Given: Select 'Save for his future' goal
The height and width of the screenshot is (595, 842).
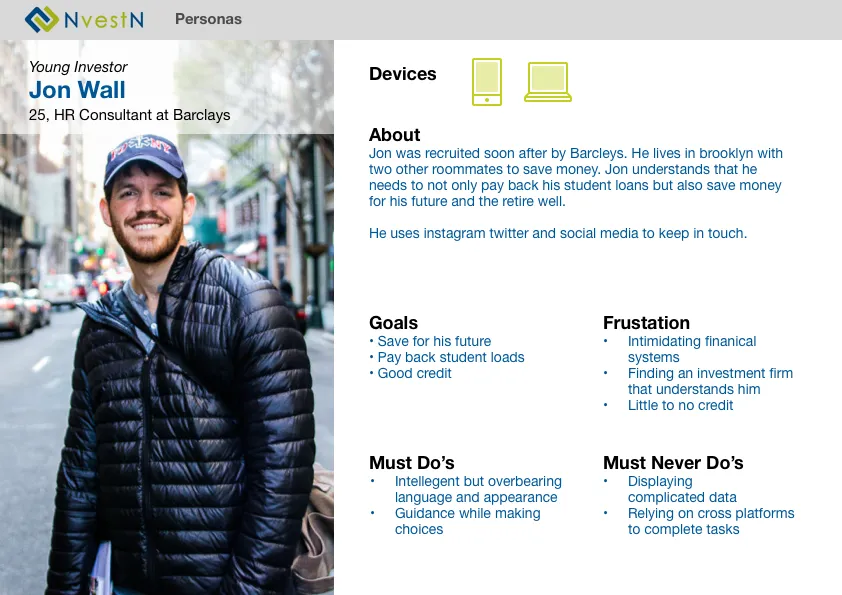Looking at the screenshot, I should pos(430,341).
